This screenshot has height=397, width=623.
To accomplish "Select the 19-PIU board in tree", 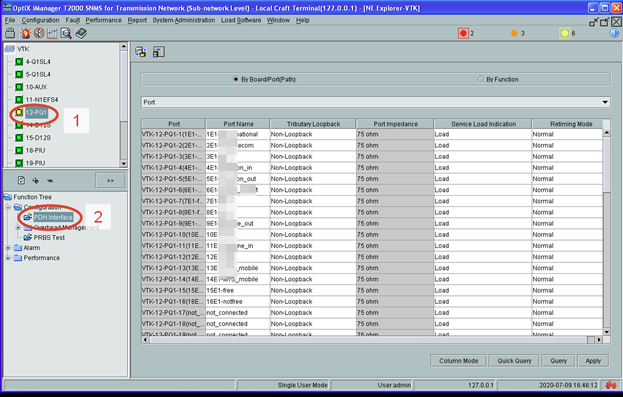I will point(35,163).
